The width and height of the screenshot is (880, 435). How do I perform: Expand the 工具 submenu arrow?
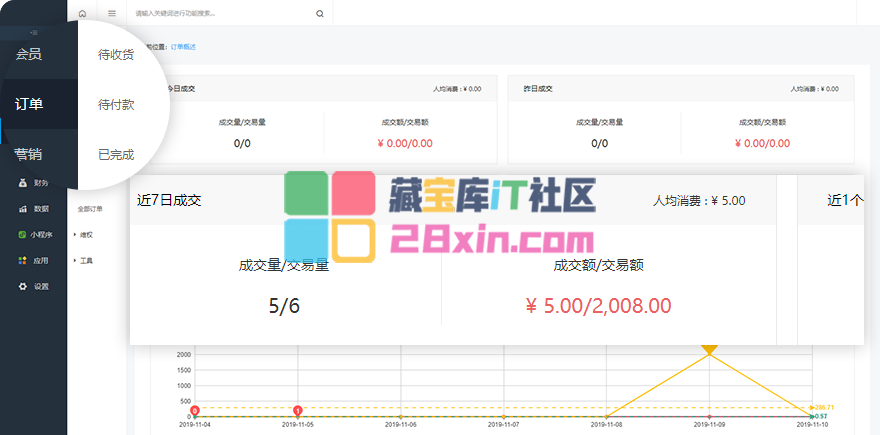[75, 260]
